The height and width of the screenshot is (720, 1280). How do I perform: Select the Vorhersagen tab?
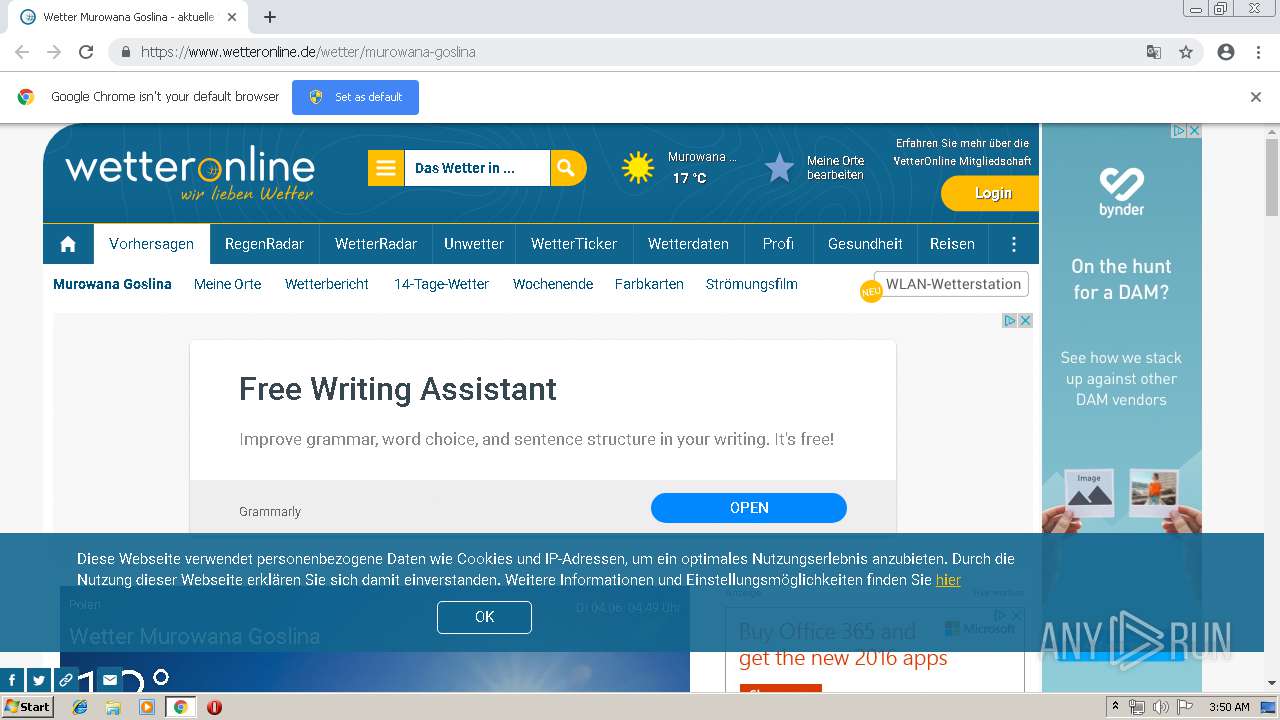(152, 244)
